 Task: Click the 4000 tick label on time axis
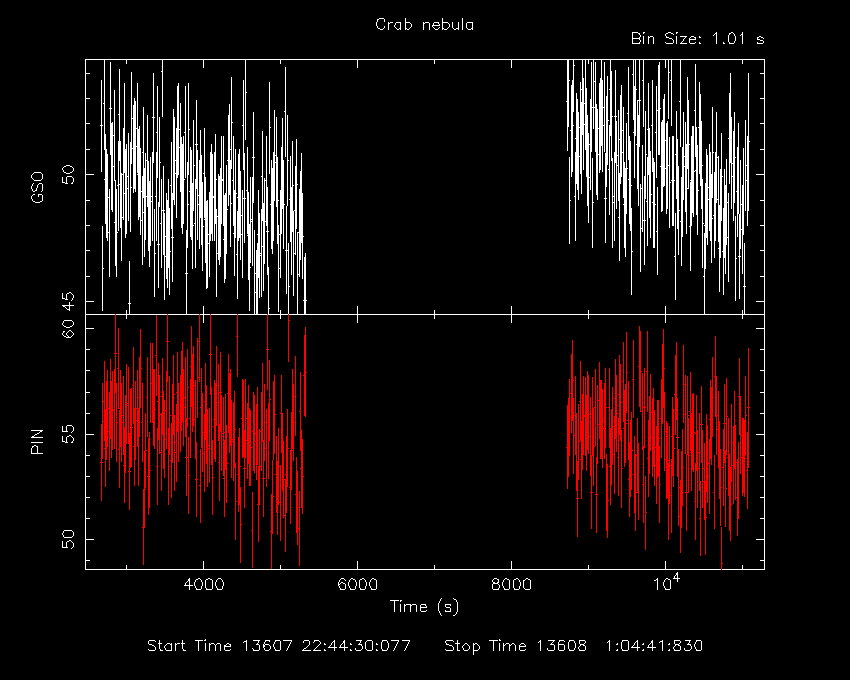pyautogui.click(x=204, y=585)
